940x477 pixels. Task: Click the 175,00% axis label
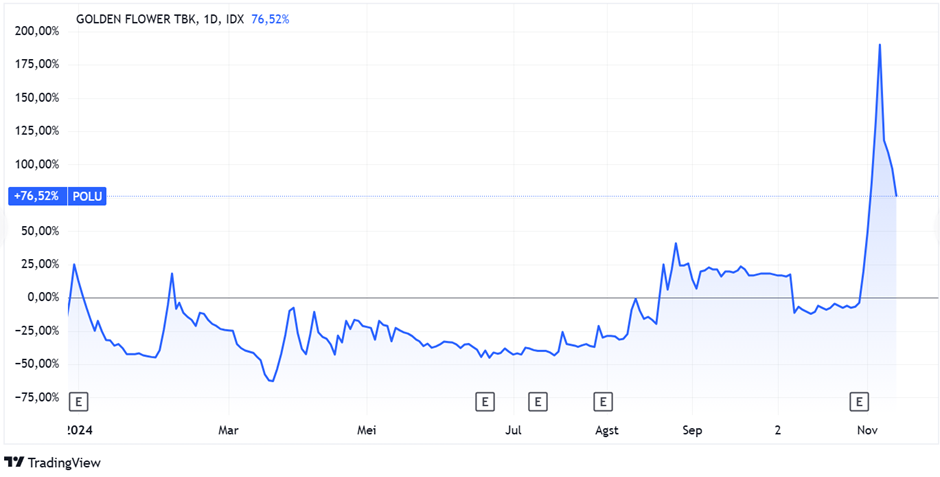pyautogui.click(x=37, y=65)
